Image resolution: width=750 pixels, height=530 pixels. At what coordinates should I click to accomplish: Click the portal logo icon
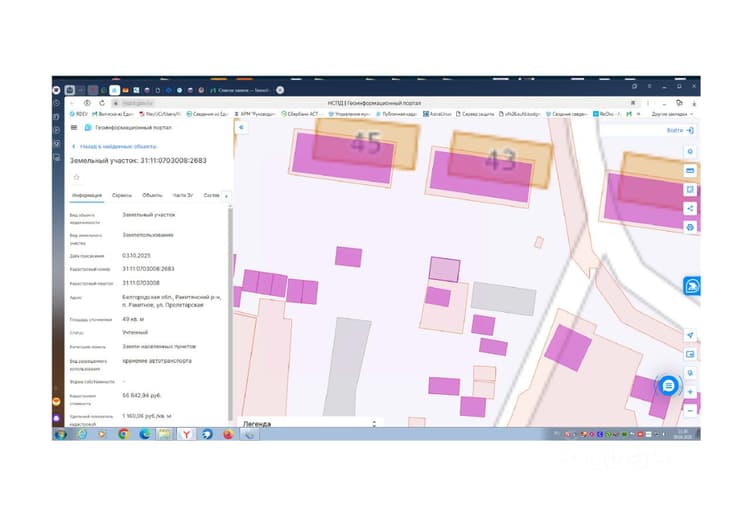[88, 128]
